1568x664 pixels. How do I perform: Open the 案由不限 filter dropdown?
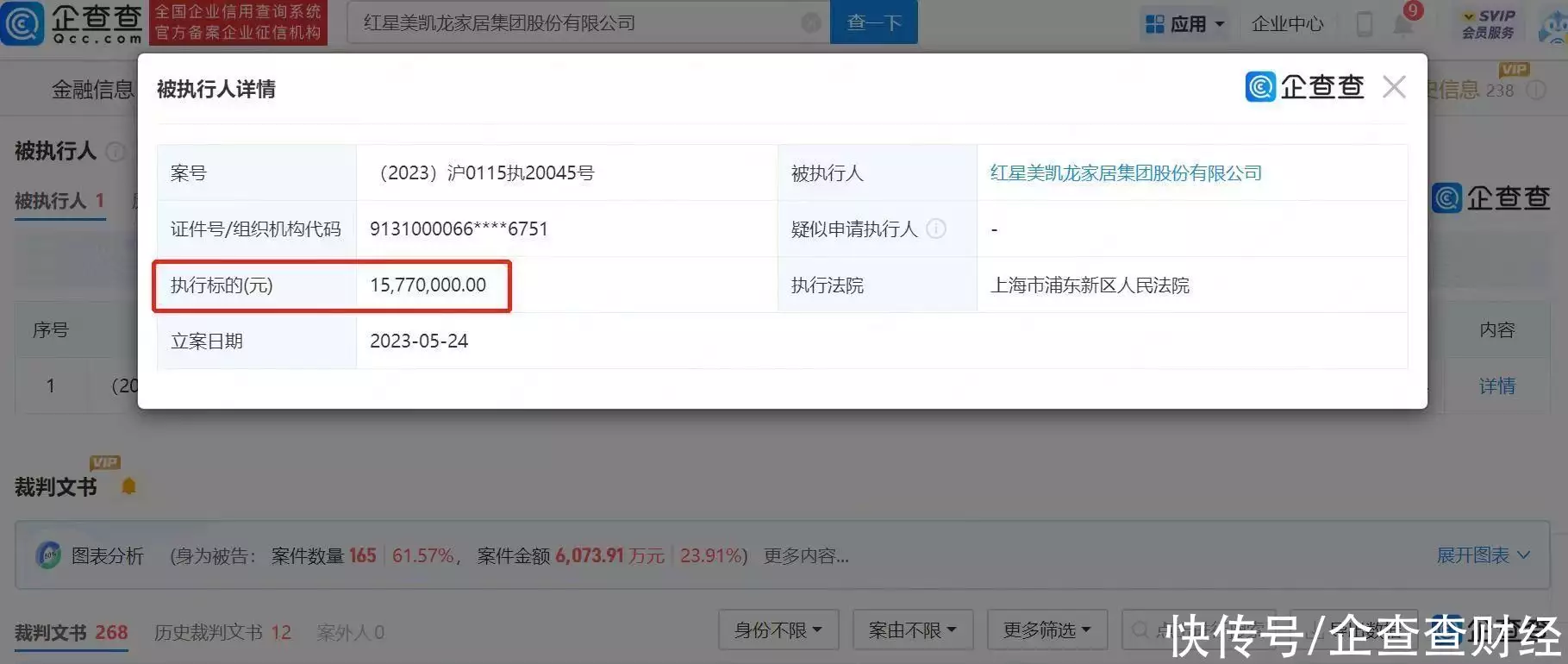[913, 630]
